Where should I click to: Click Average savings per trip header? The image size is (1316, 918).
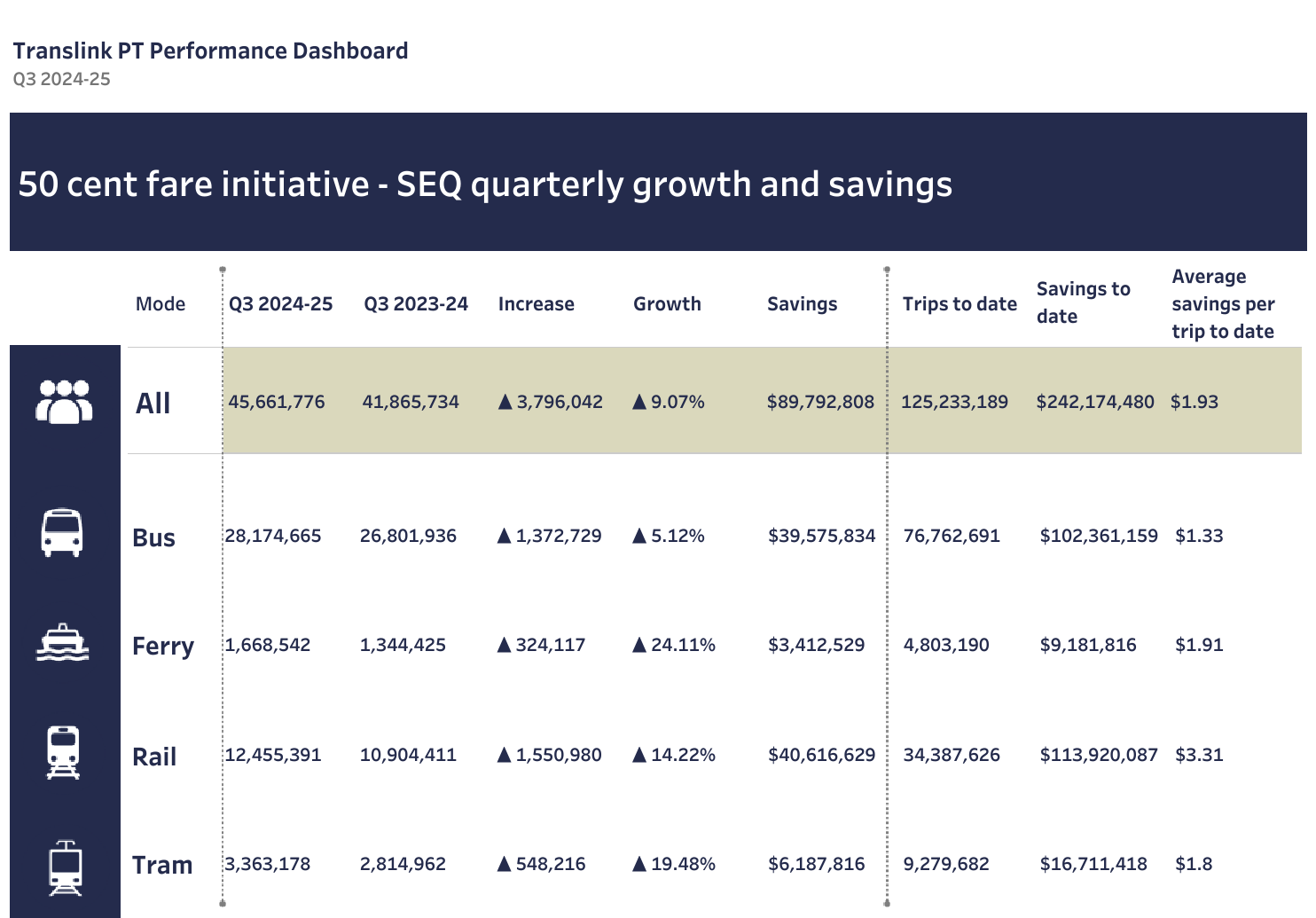(1223, 304)
